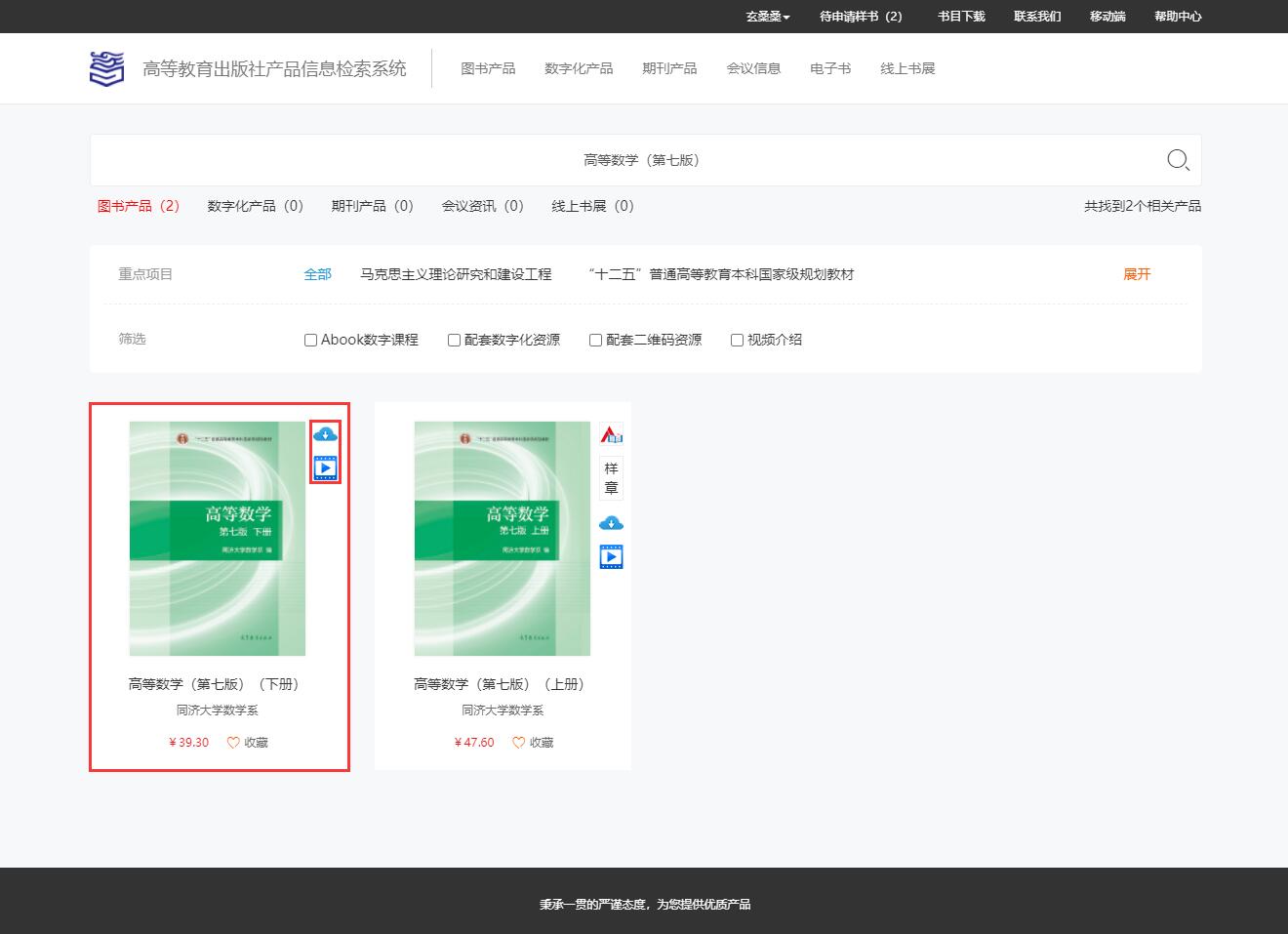Enable the Abook数字课程 checkbox
Screen dimensions: 1288x934
(309, 340)
